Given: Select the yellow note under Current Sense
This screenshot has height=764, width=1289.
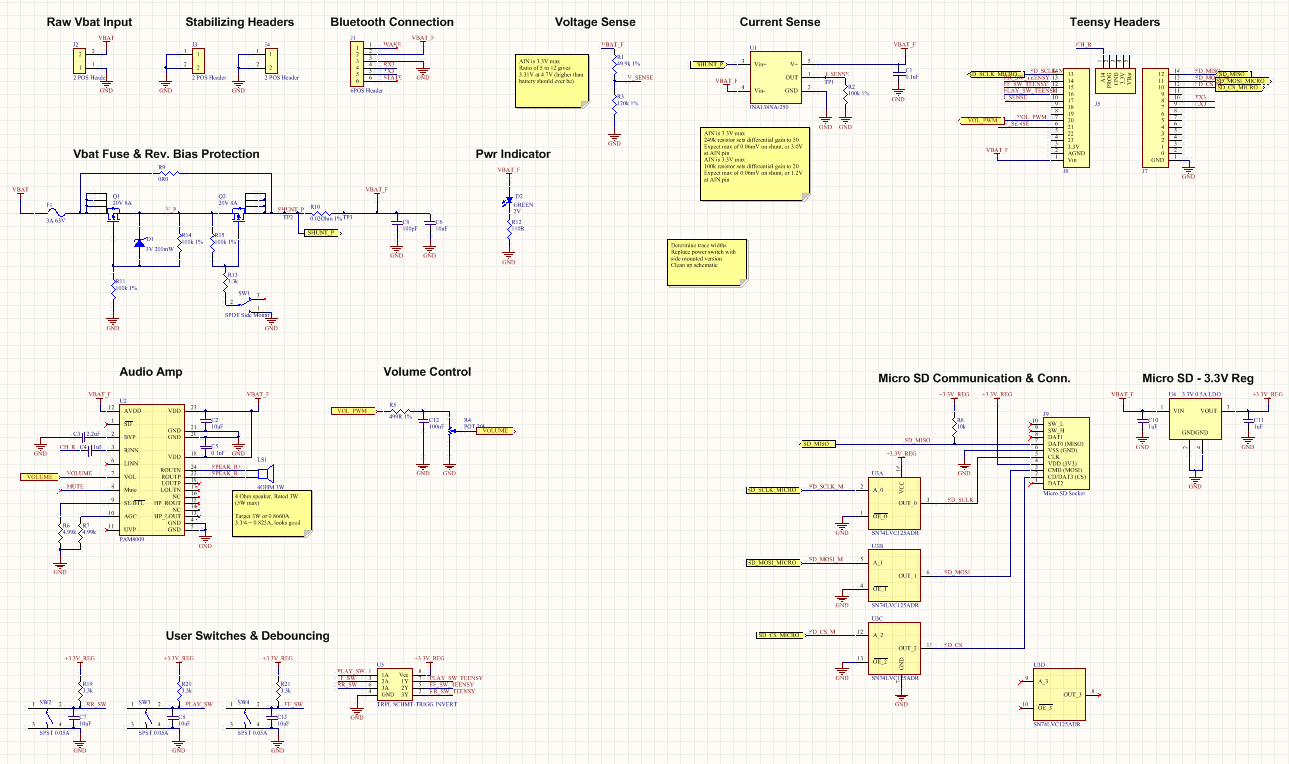Looking at the screenshot, I should pyautogui.click(x=757, y=162).
